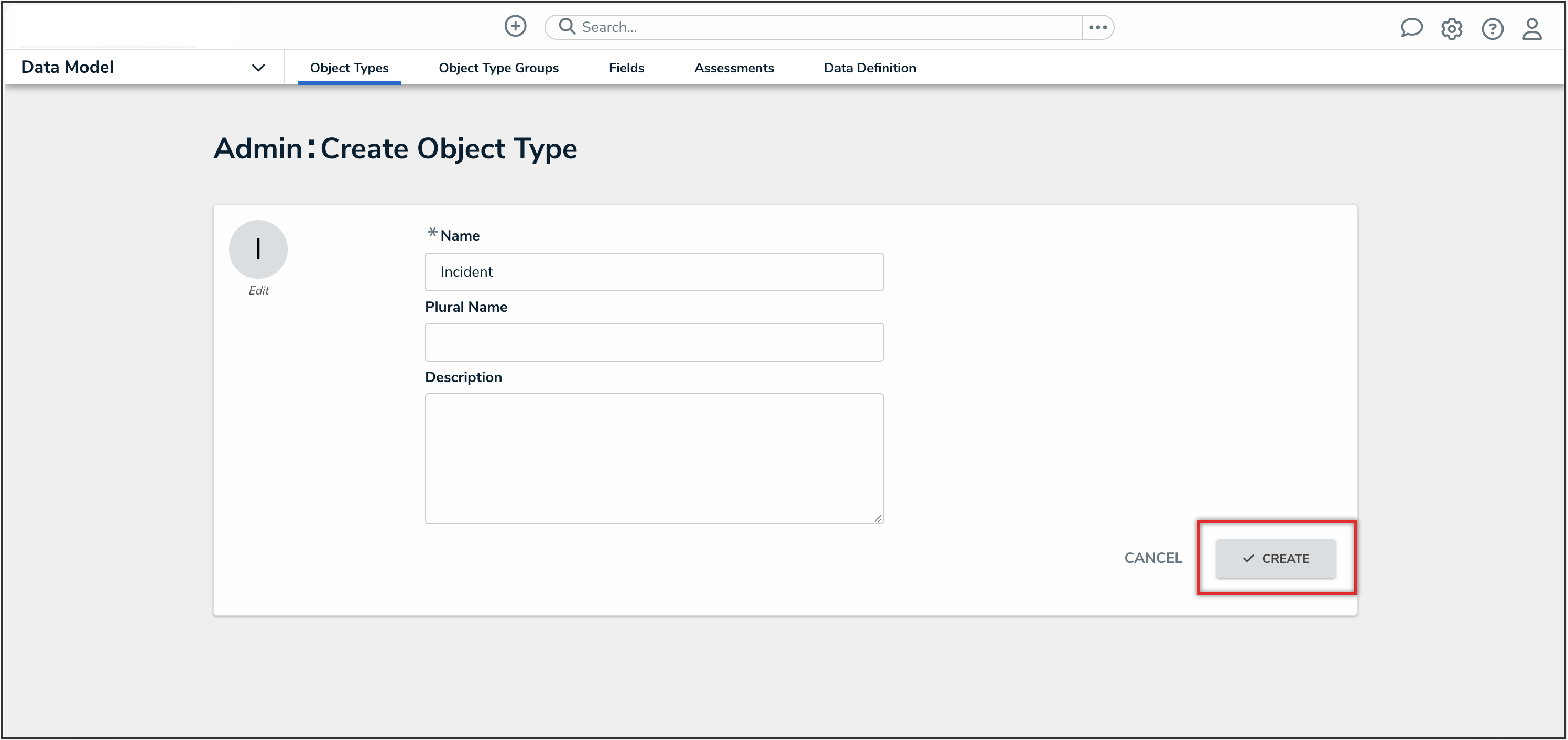1568x740 pixels.
Task: Click into the Plural Name field
Action: tap(654, 342)
